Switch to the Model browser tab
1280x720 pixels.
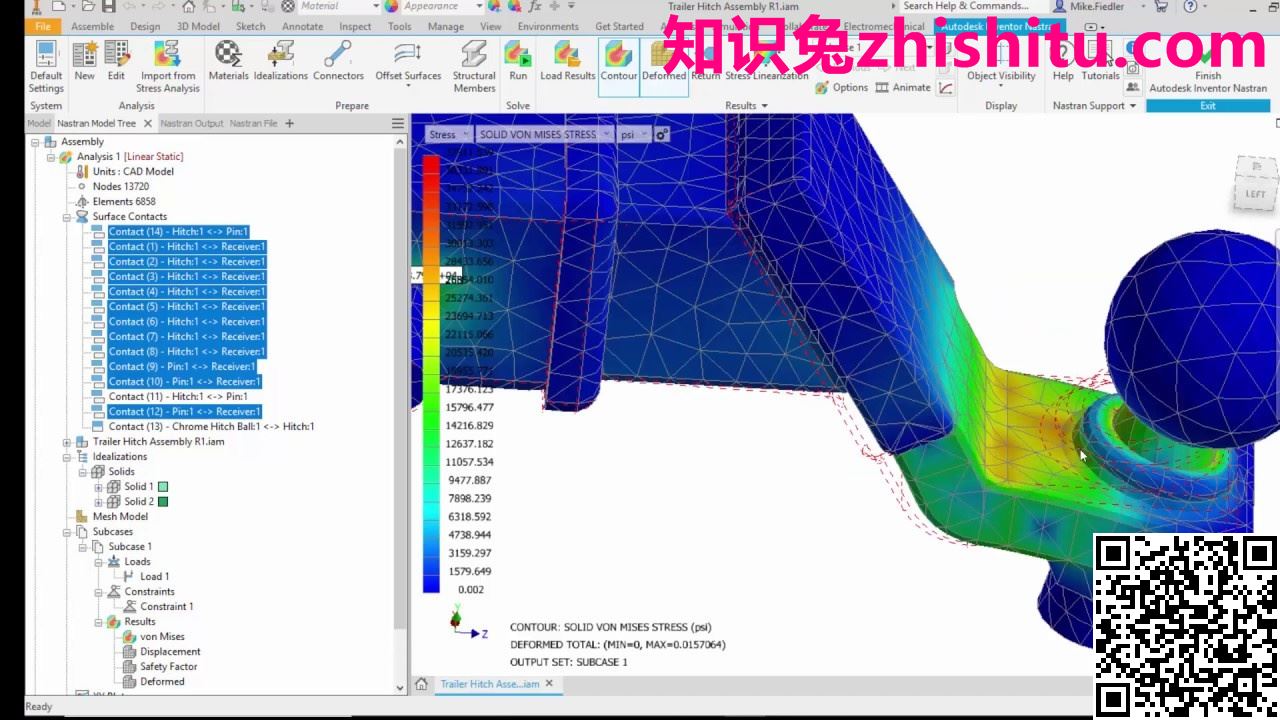pos(39,123)
